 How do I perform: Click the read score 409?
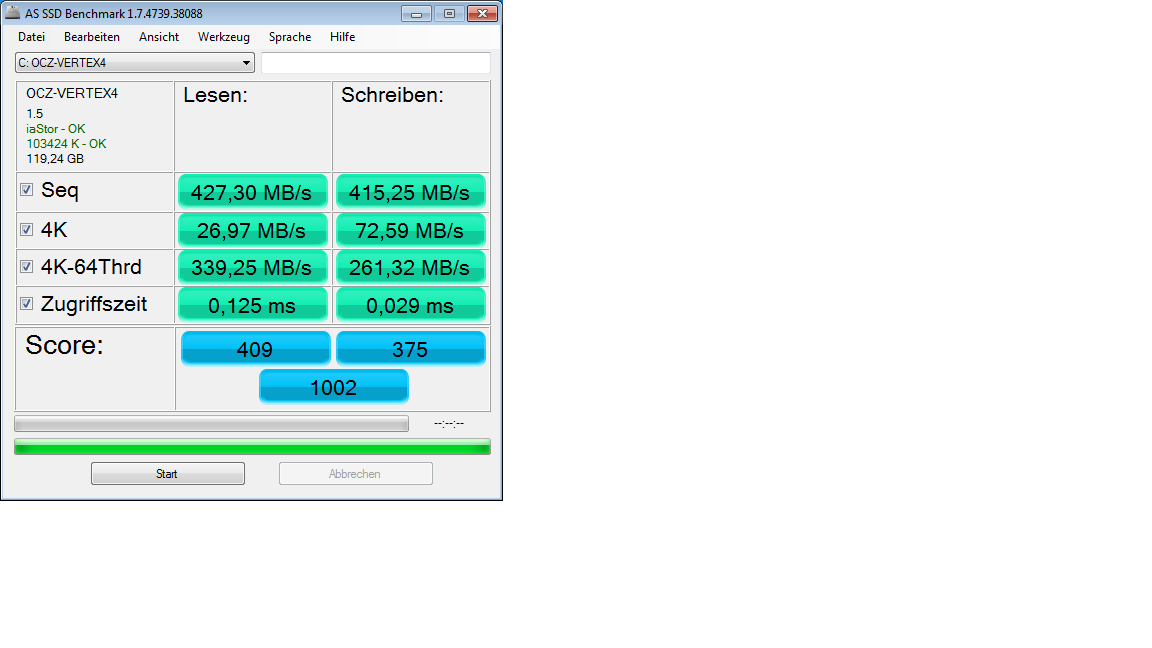255,348
